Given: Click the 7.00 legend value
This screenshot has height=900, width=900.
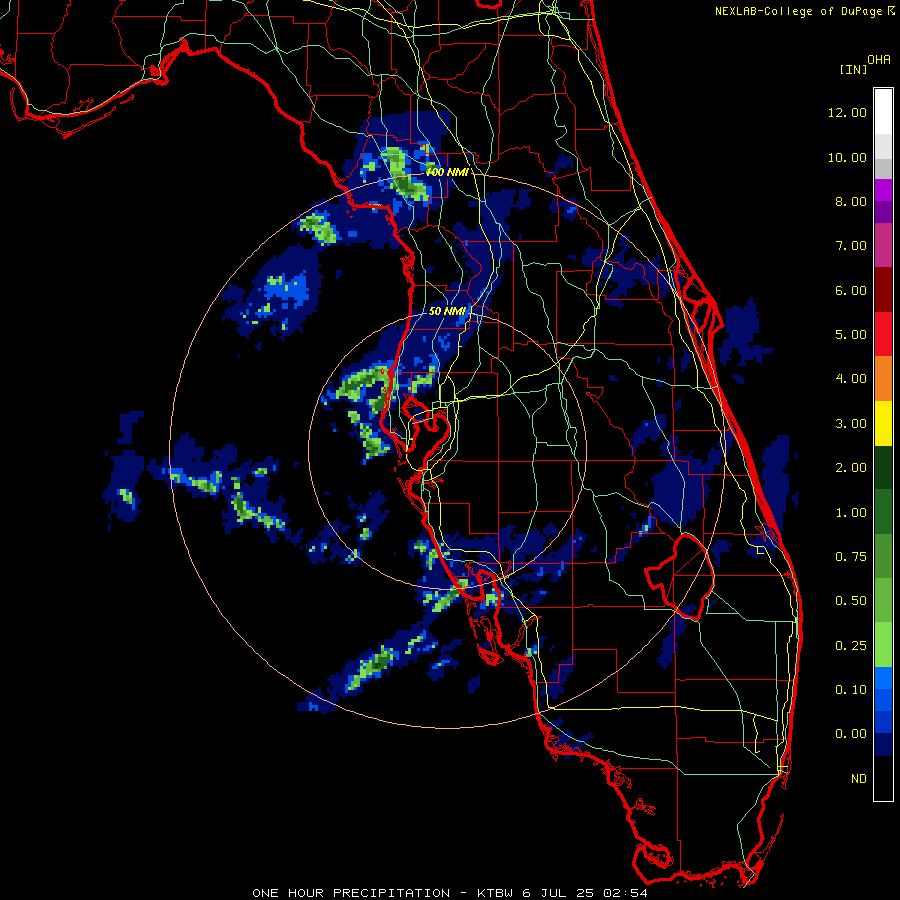Looking at the screenshot, I should 851,246.
